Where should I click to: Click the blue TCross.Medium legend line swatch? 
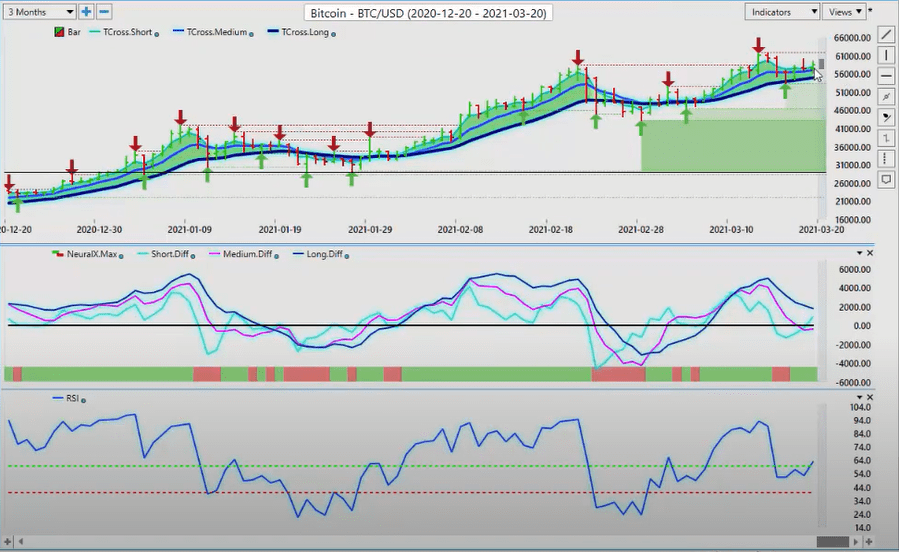click(179, 32)
